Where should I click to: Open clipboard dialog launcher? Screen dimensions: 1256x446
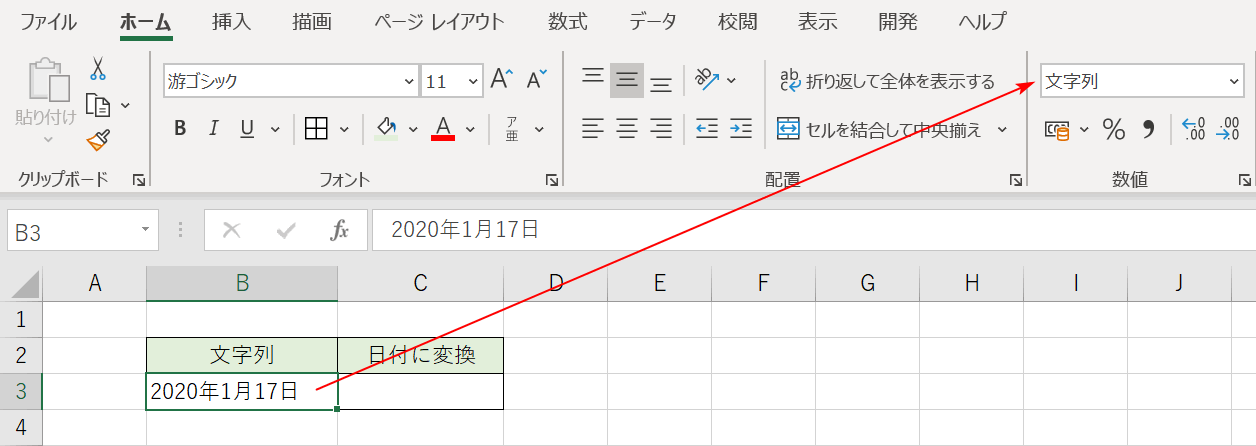pos(138,180)
